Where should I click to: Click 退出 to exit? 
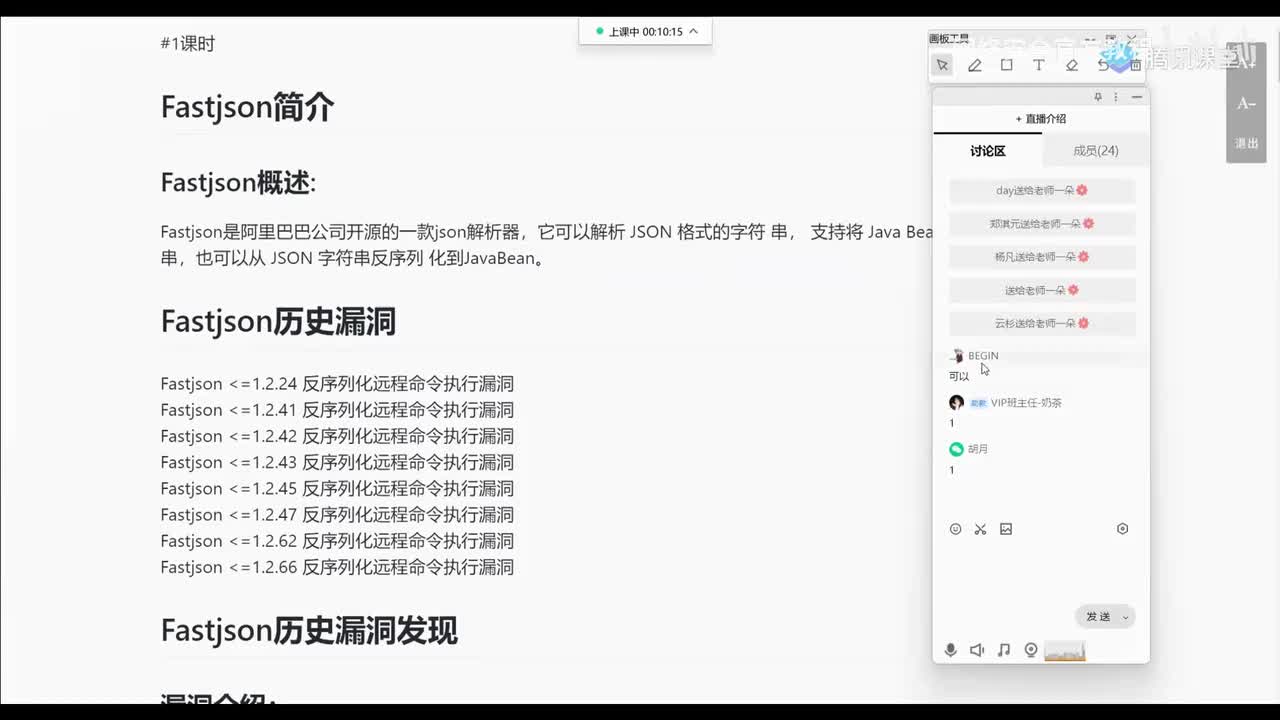(x=1246, y=144)
